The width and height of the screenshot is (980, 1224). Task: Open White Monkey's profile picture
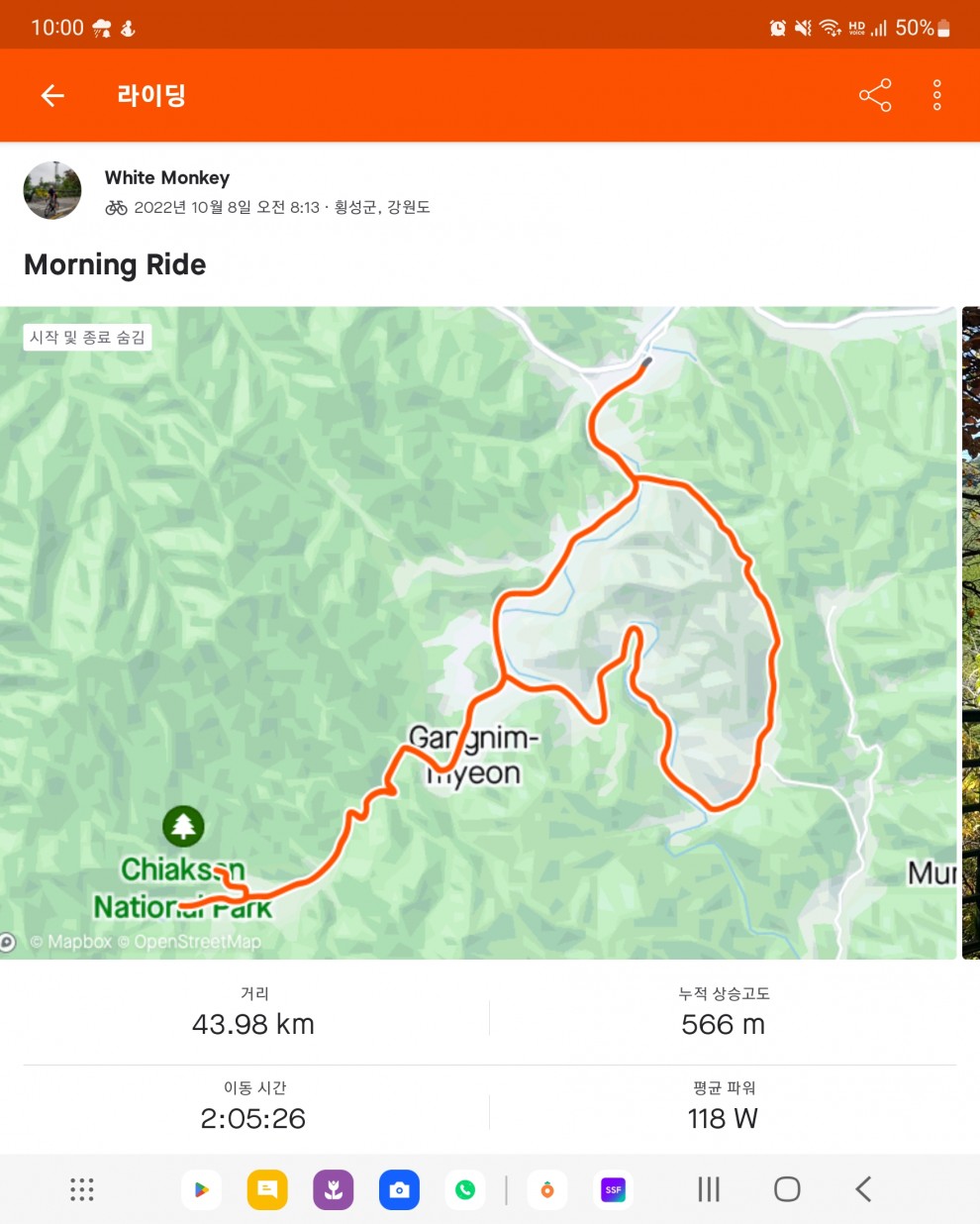coord(52,190)
